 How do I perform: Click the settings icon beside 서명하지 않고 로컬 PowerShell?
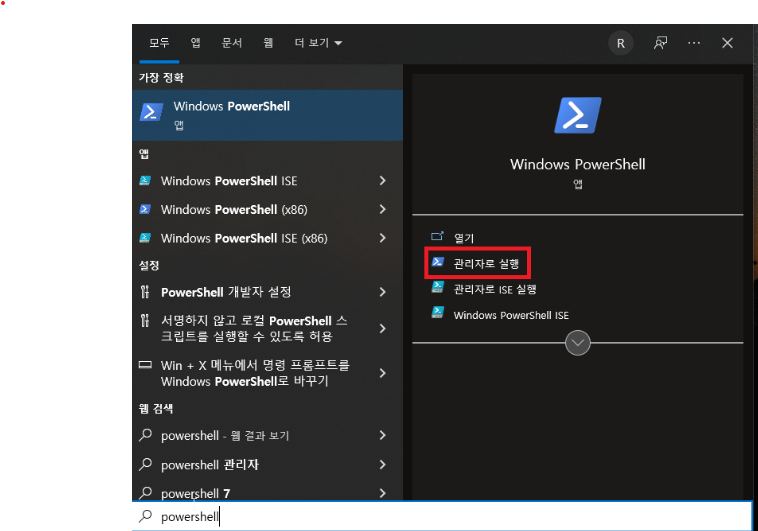145,320
